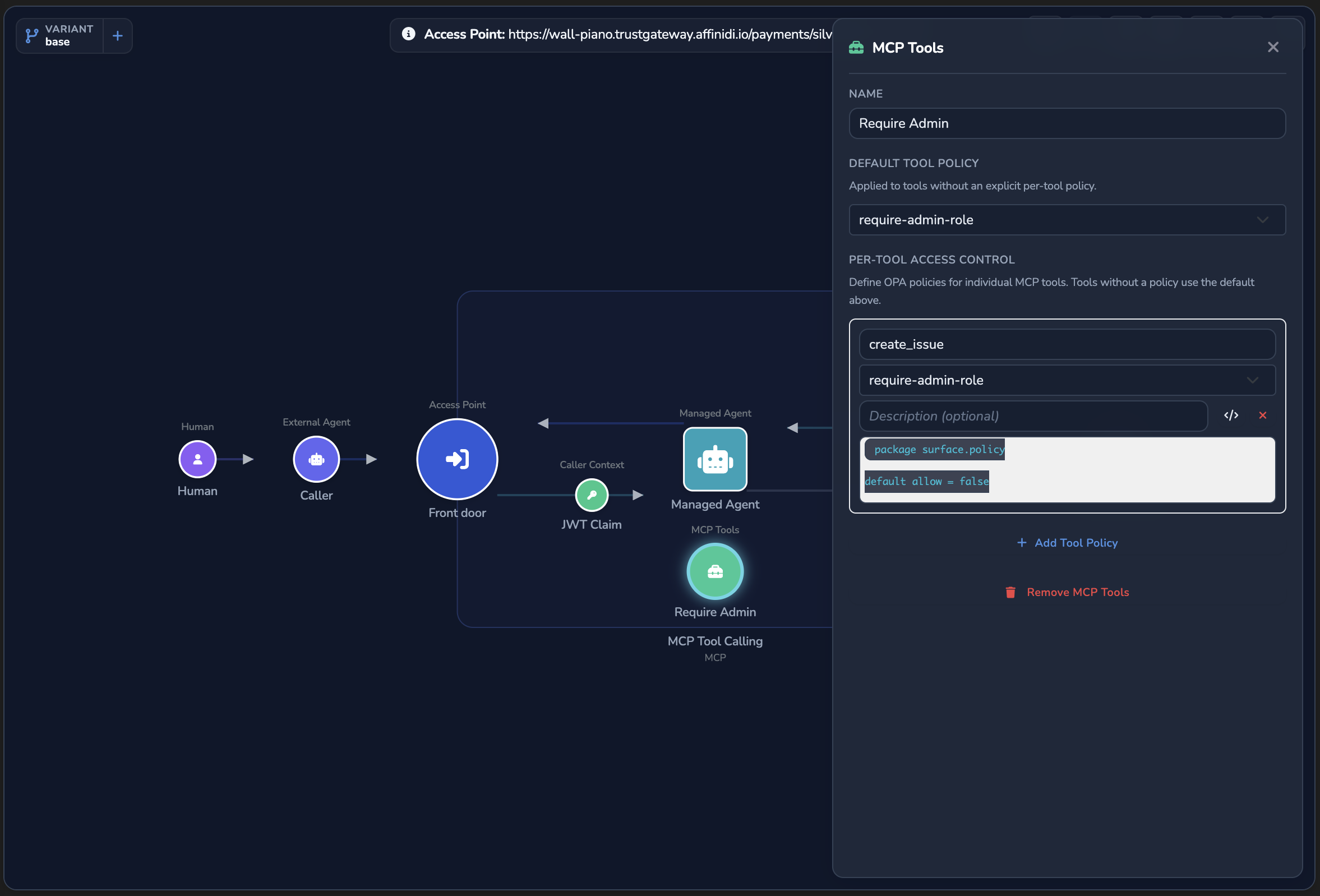The image size is (1320, 896).
Task: Open the VARIANT base selector
Action: pos(59,36)
